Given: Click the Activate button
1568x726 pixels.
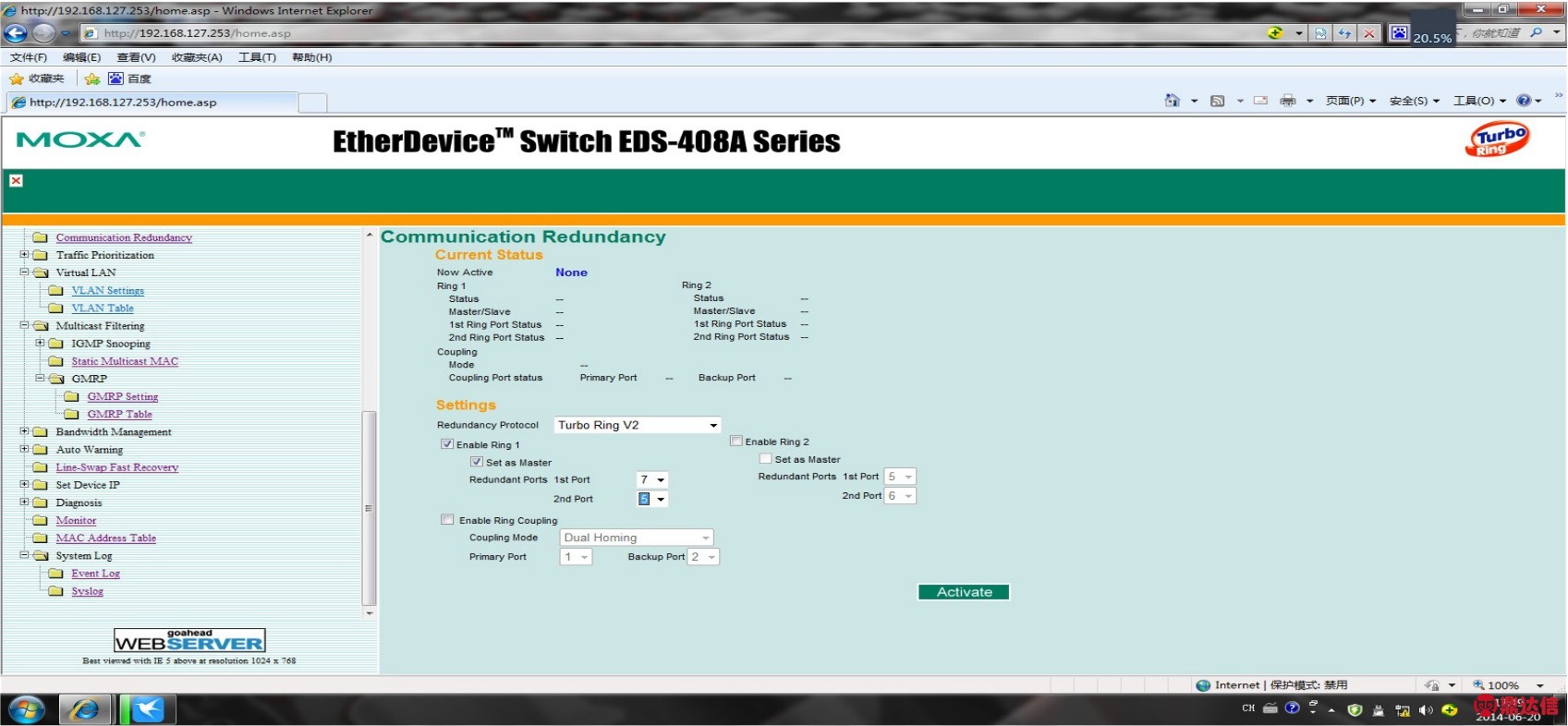Looking at the screenshot, I should pyautogui.click(x=964, y=592).
